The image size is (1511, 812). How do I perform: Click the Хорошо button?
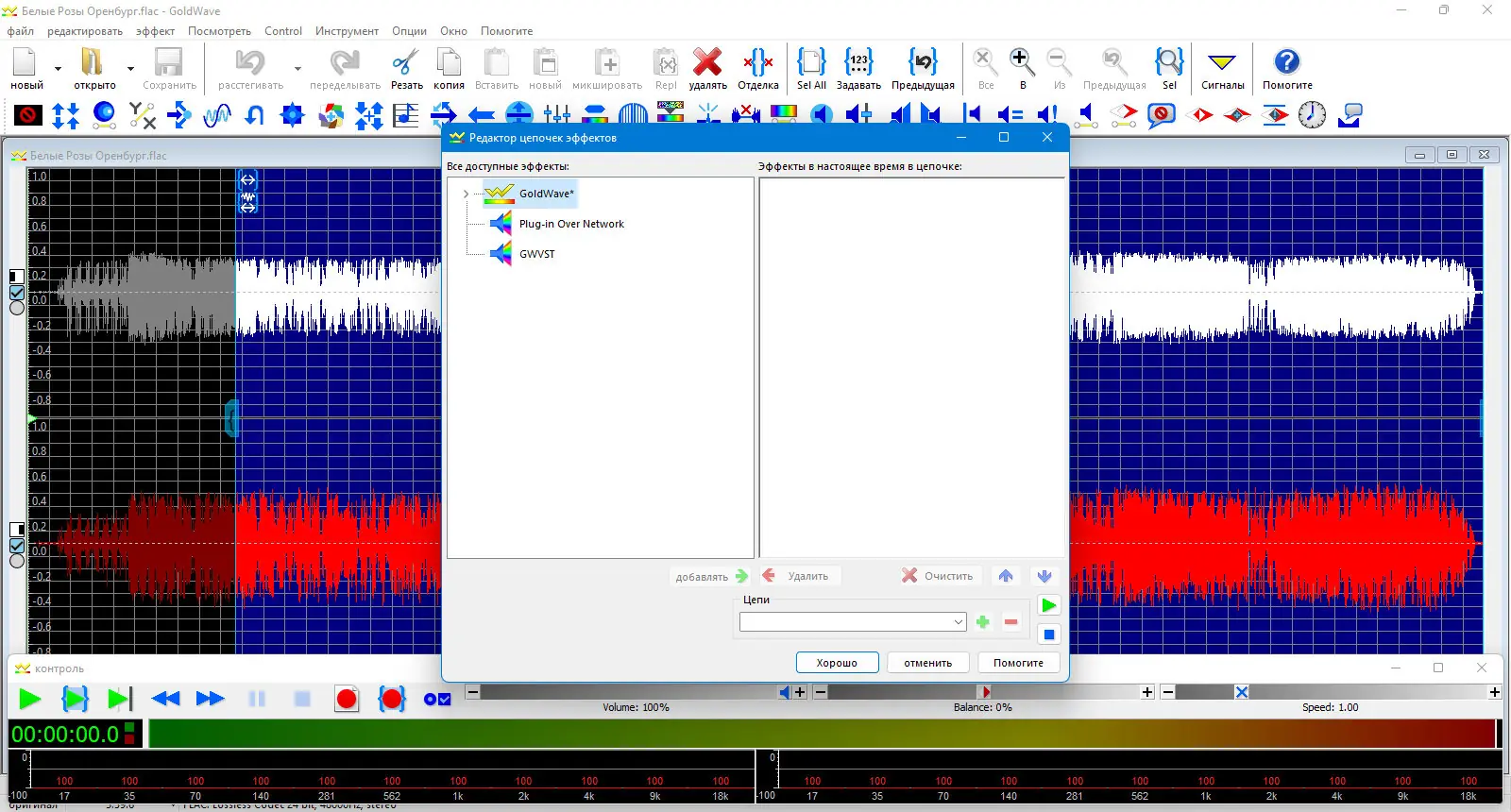coord(837,663)
